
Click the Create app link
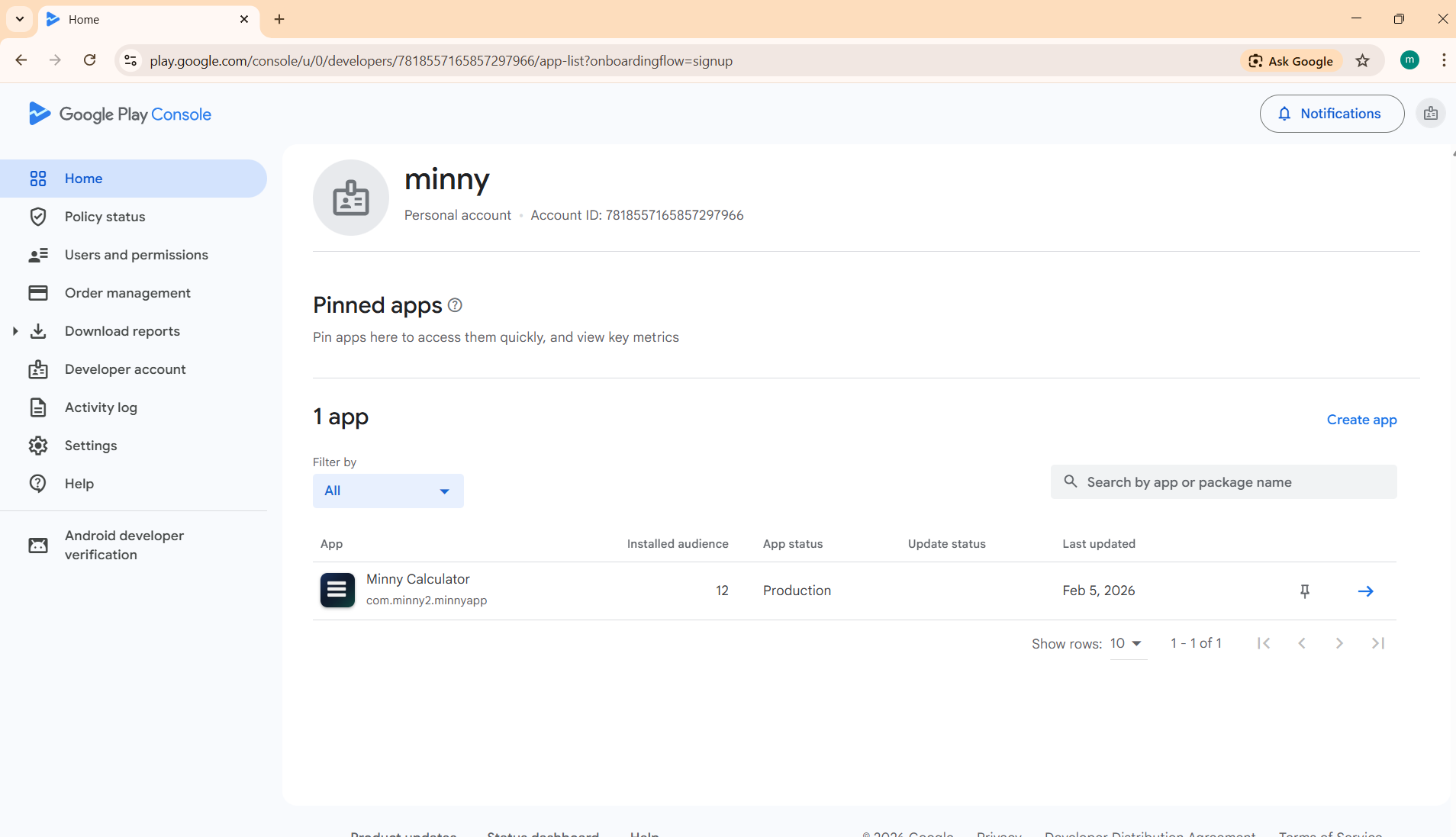1361,420
